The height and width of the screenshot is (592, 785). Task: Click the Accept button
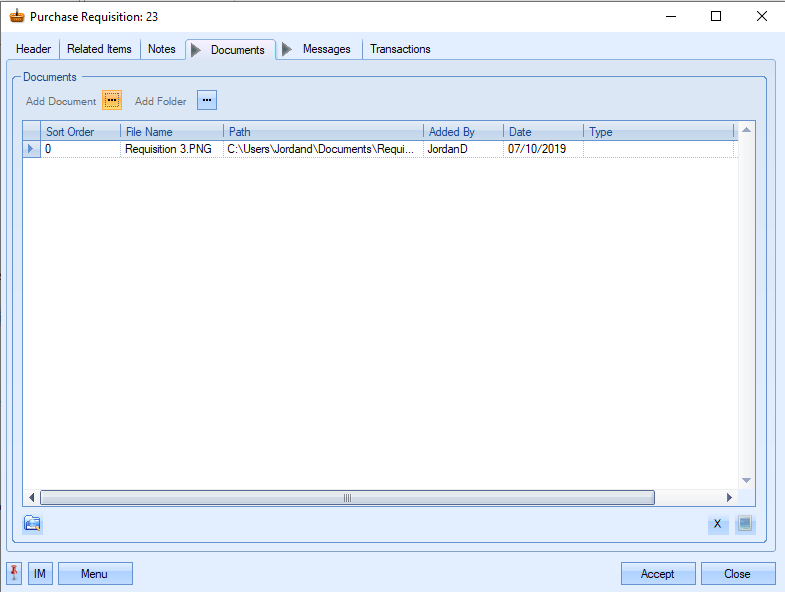point(658,573)
